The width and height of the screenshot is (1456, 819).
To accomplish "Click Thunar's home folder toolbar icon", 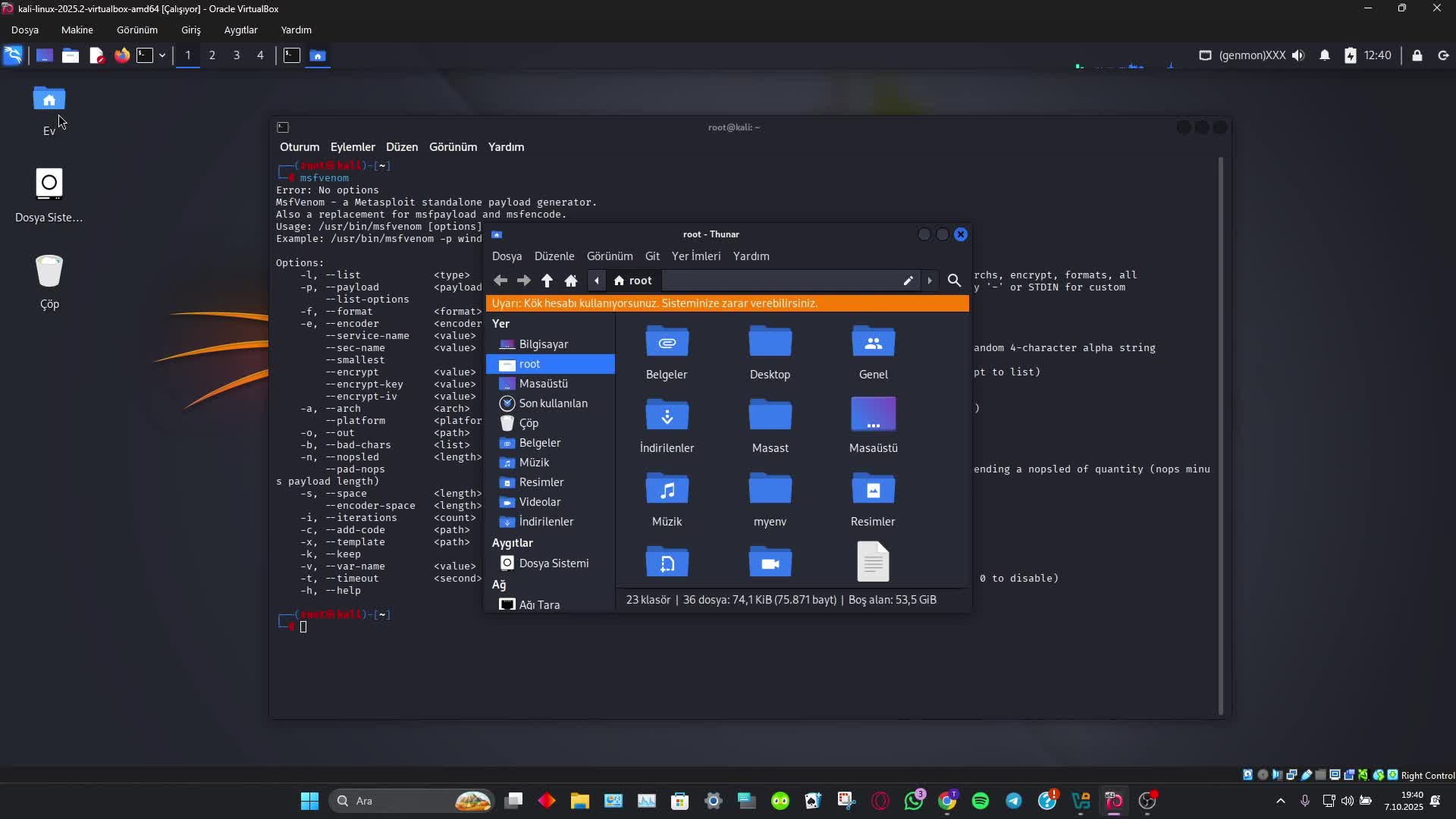I will tap(571, 281).
